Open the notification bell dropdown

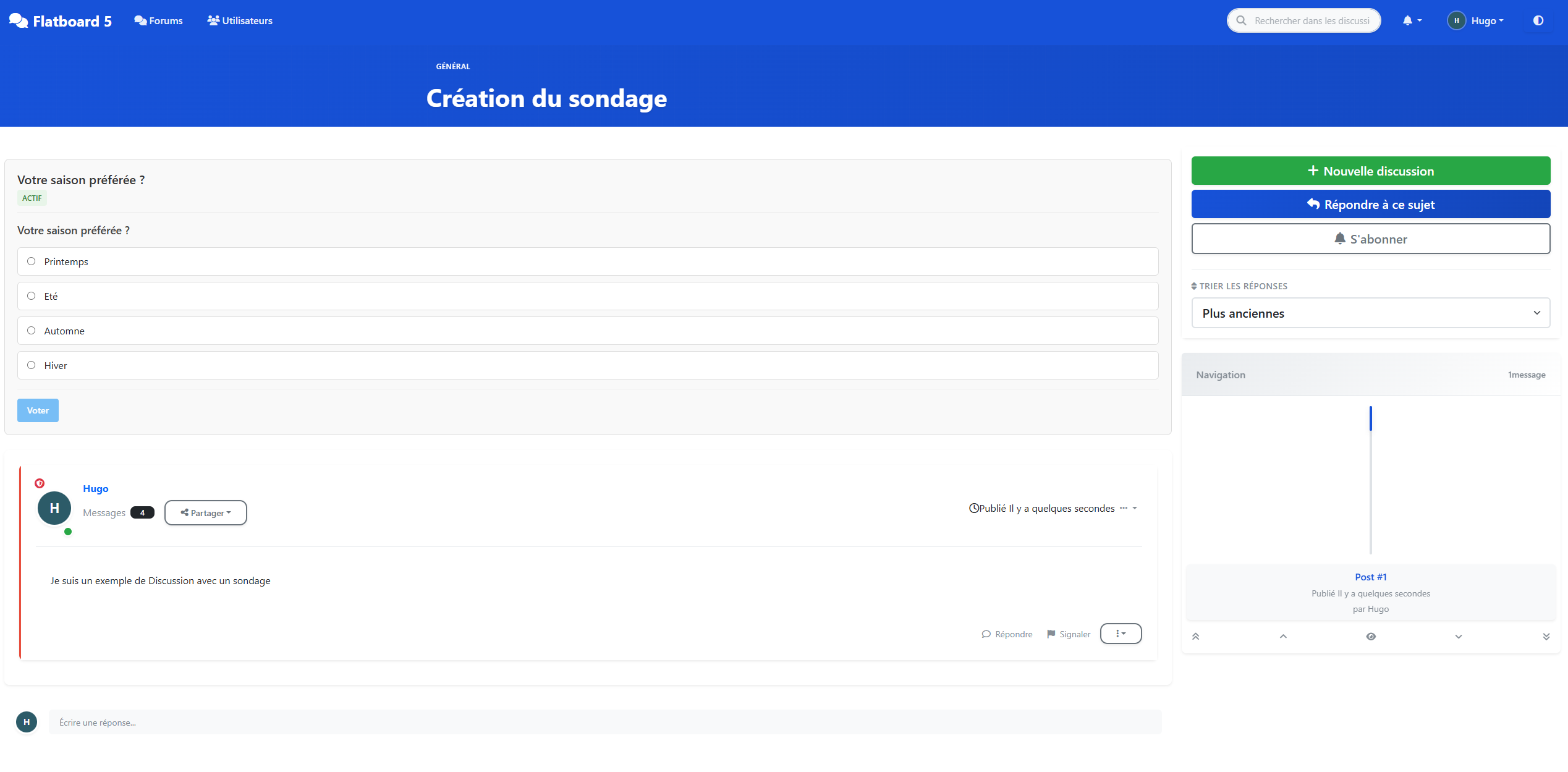pyautogui.click(x=1410, y=20)
